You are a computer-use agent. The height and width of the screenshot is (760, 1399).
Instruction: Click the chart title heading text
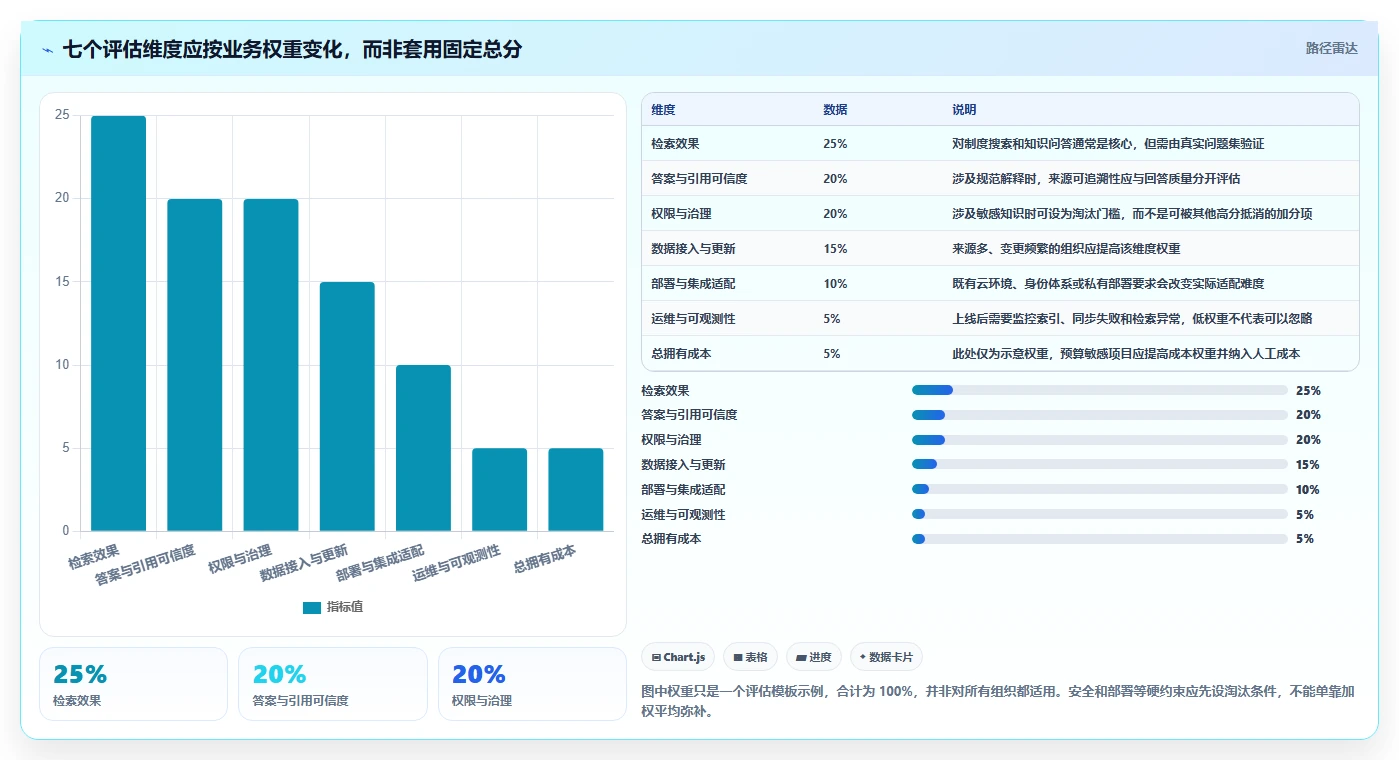pos(292,49)
